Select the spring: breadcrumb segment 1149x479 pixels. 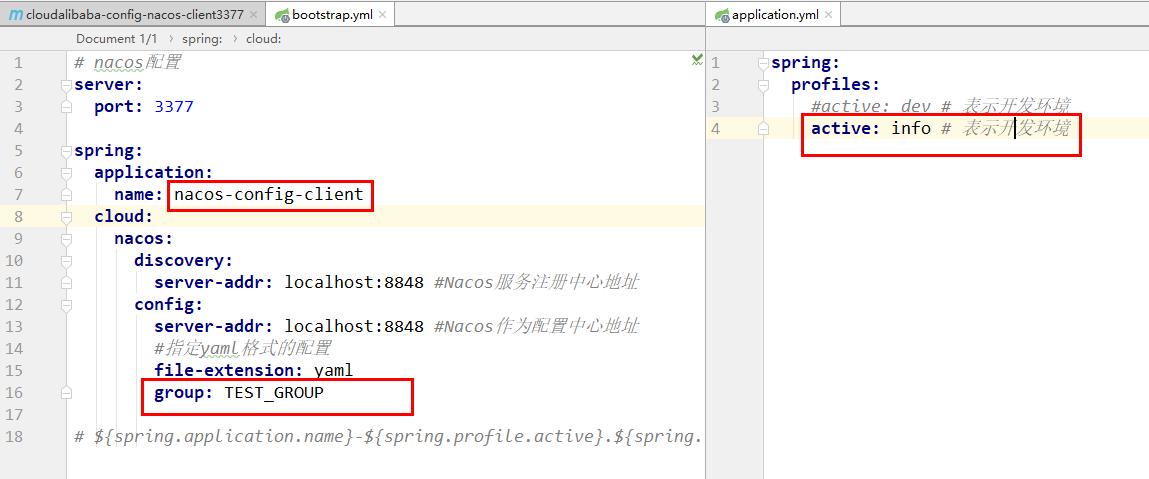pyautogui.click(x=202, y=39)
